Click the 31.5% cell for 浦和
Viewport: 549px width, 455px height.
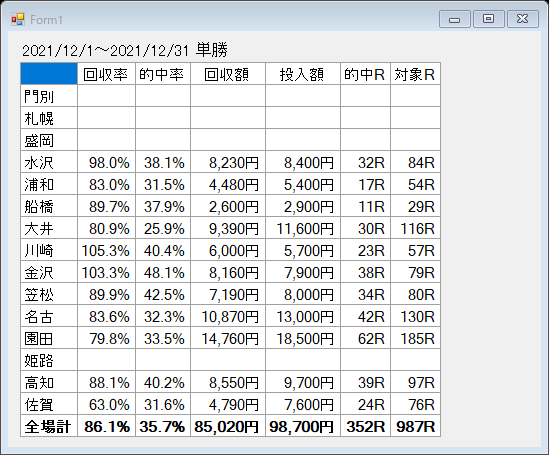[163, 184]
